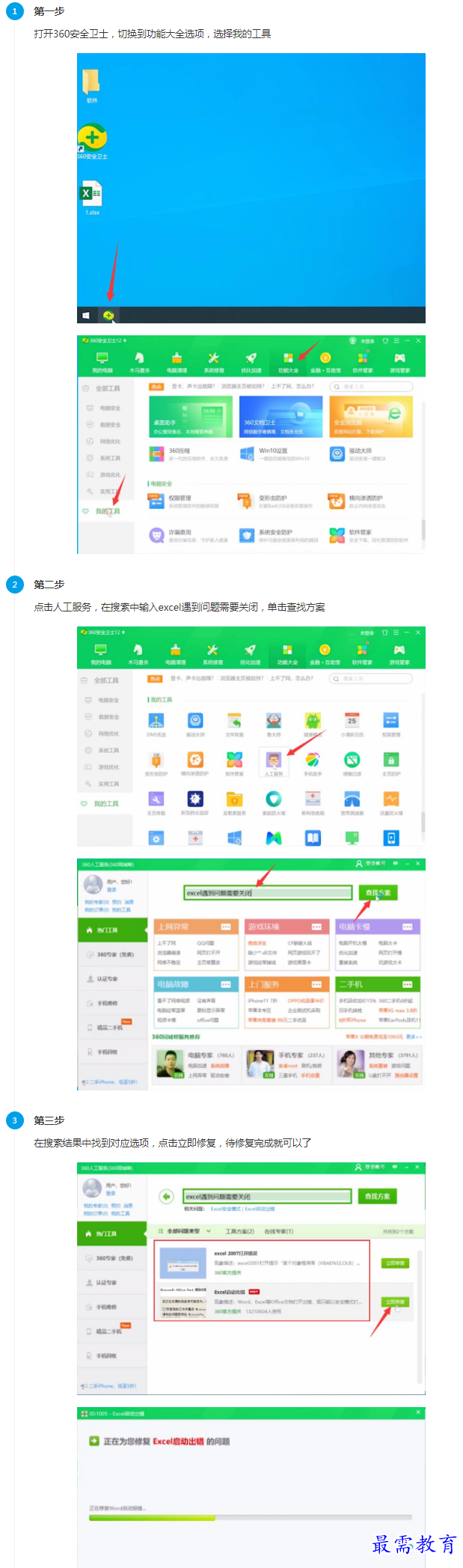Screen dimensions: 463x1568
Task: Go back with the green arrow button
Action: [166, 1197]
